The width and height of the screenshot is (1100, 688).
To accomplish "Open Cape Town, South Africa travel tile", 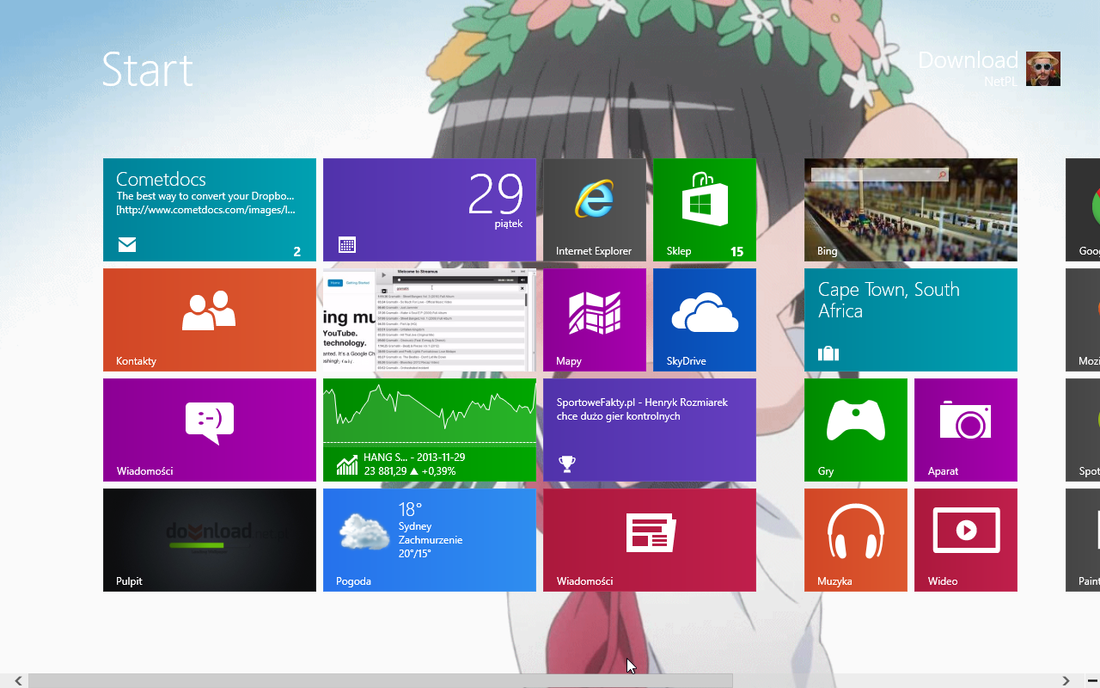I will (x=911, y=320).
